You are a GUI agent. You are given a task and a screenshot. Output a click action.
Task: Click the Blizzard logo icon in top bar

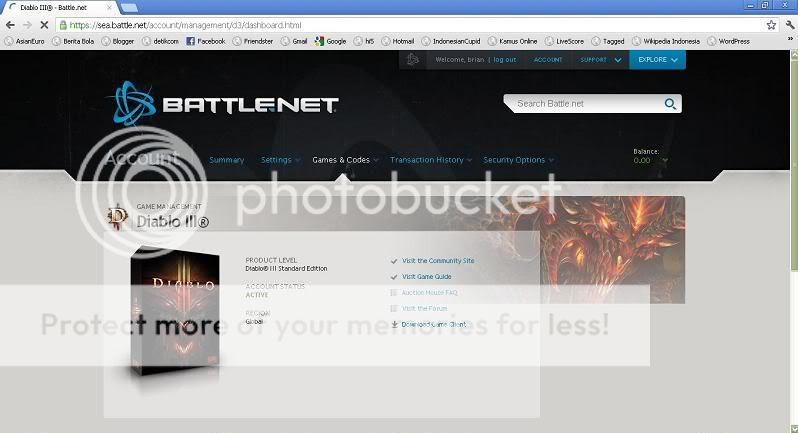point(412,60)
